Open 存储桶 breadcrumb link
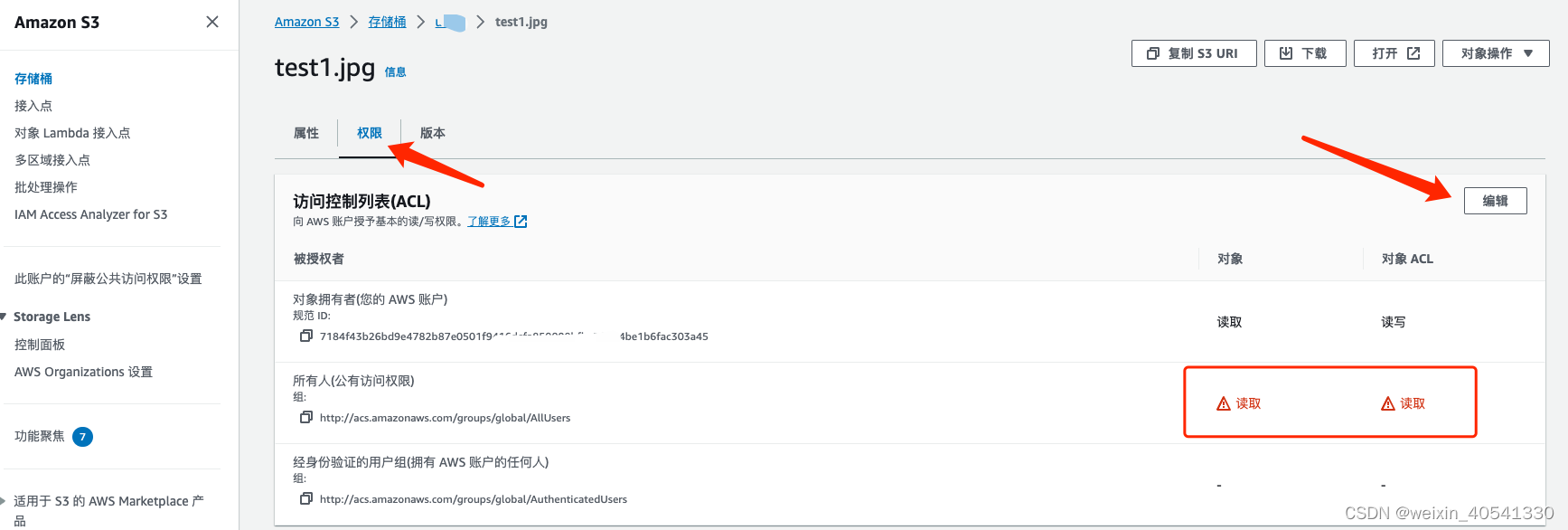The image size is (1568, 530). pos(387,22)
